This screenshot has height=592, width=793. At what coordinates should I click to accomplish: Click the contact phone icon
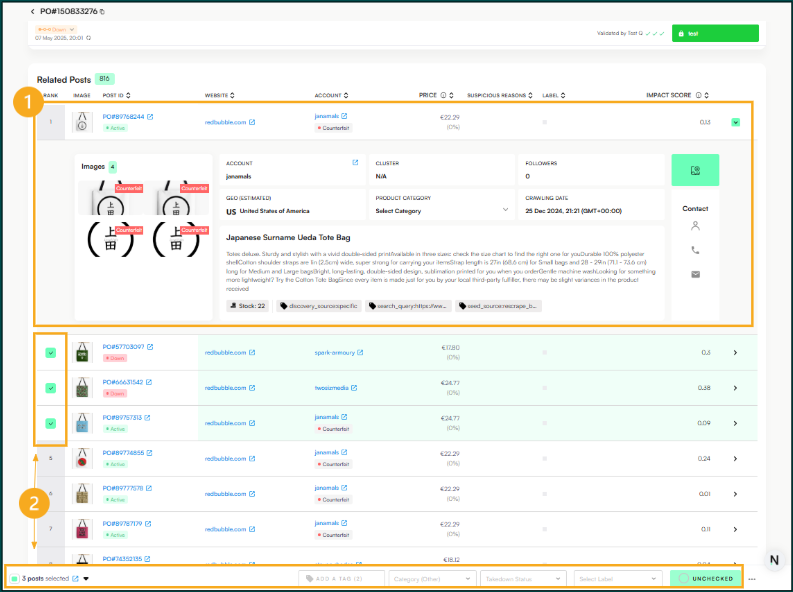(x=695, y=250)
